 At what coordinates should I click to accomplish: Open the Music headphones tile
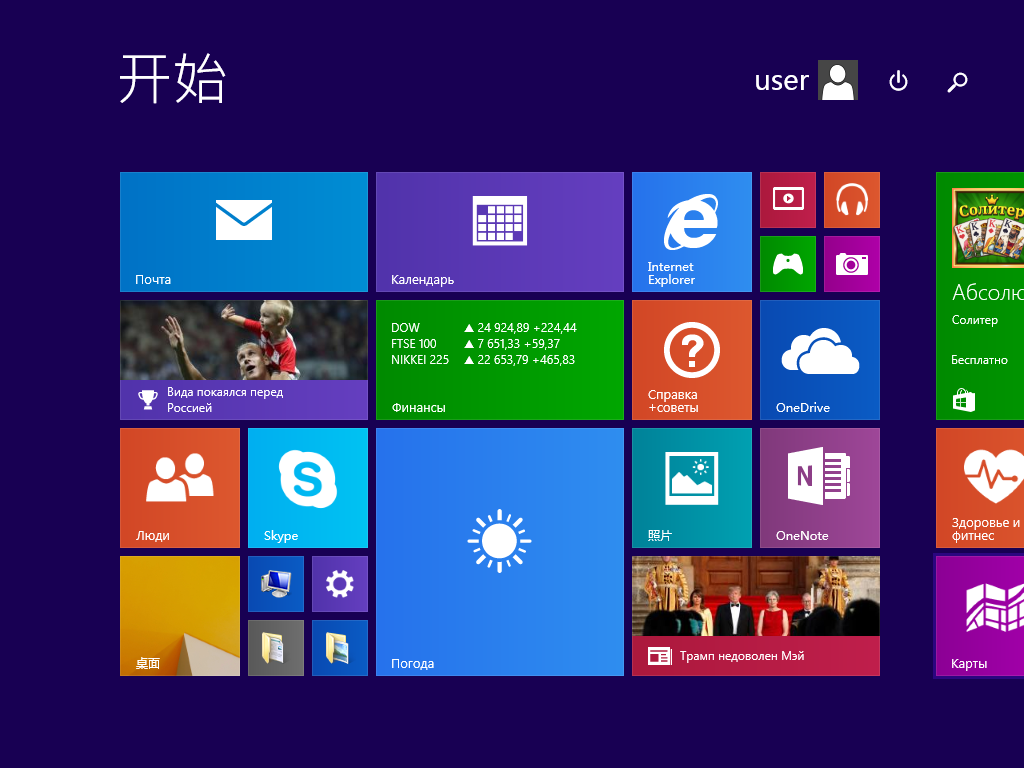pos(851,199)
